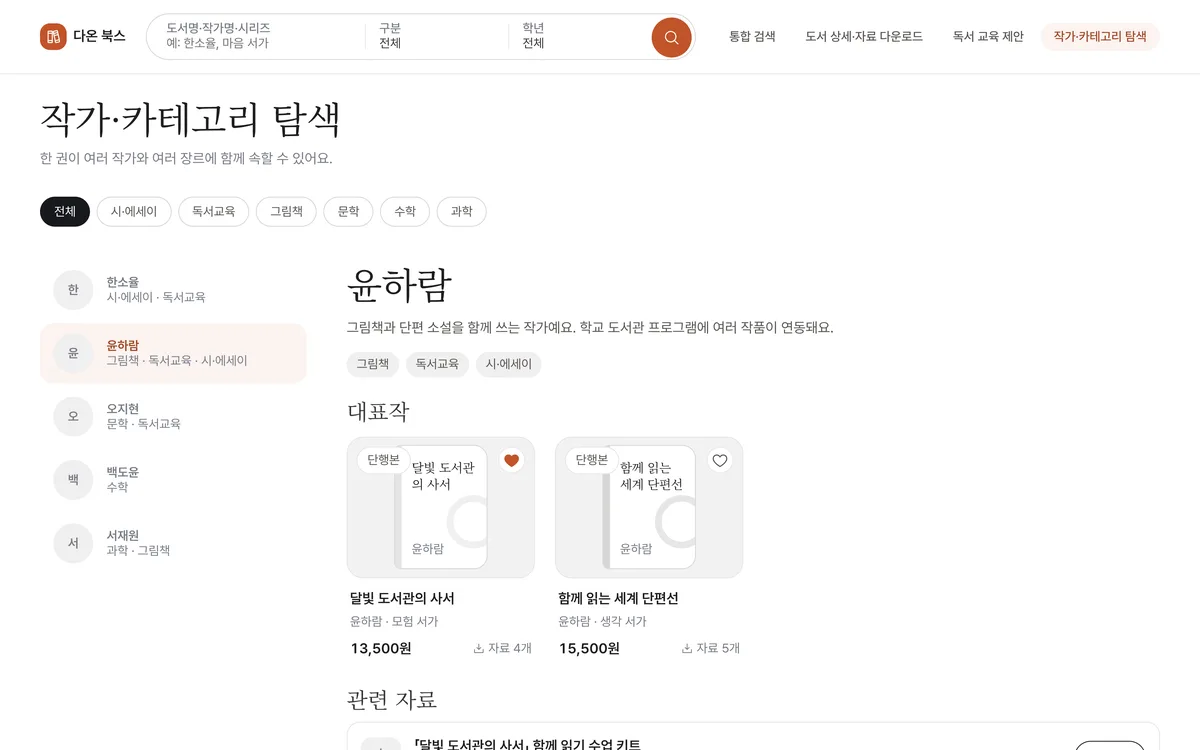Click 자료 5개 download count

[711, 648]
